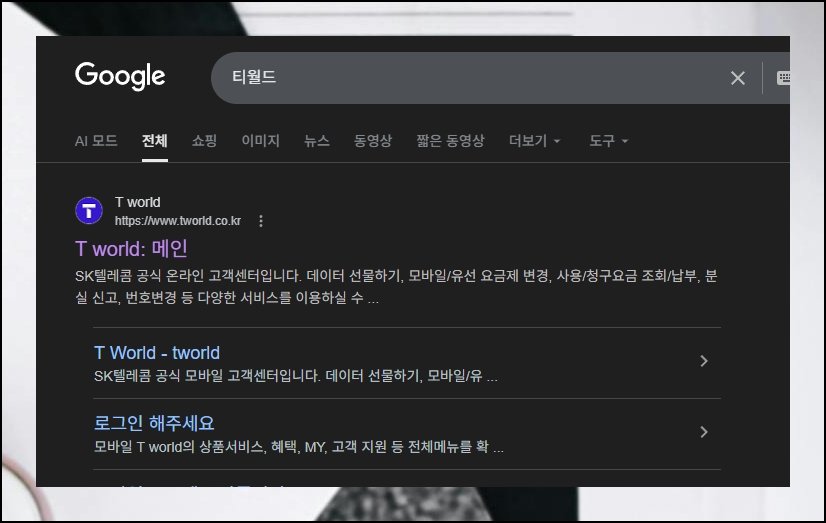Click the snippet starting SK텔레콤 공식 온라인 고객센터입니다
The image size is (826, 523).
coord(396,287)
